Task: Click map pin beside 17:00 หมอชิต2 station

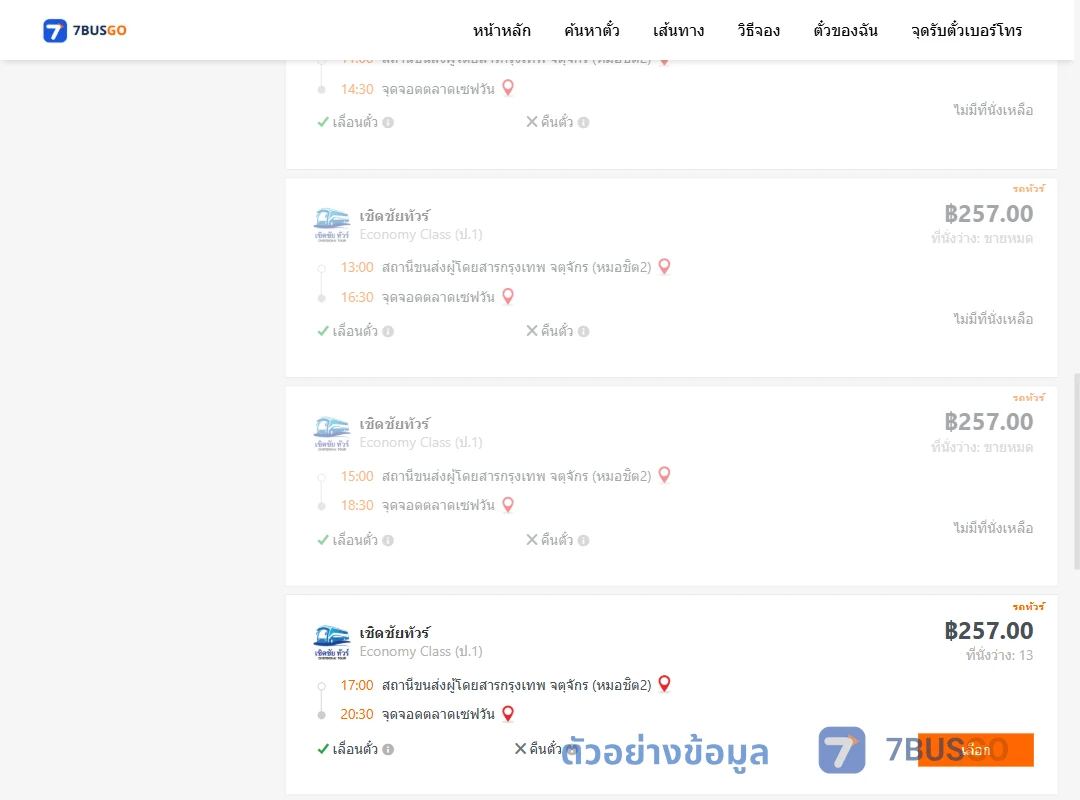Action: coord(665,684)
